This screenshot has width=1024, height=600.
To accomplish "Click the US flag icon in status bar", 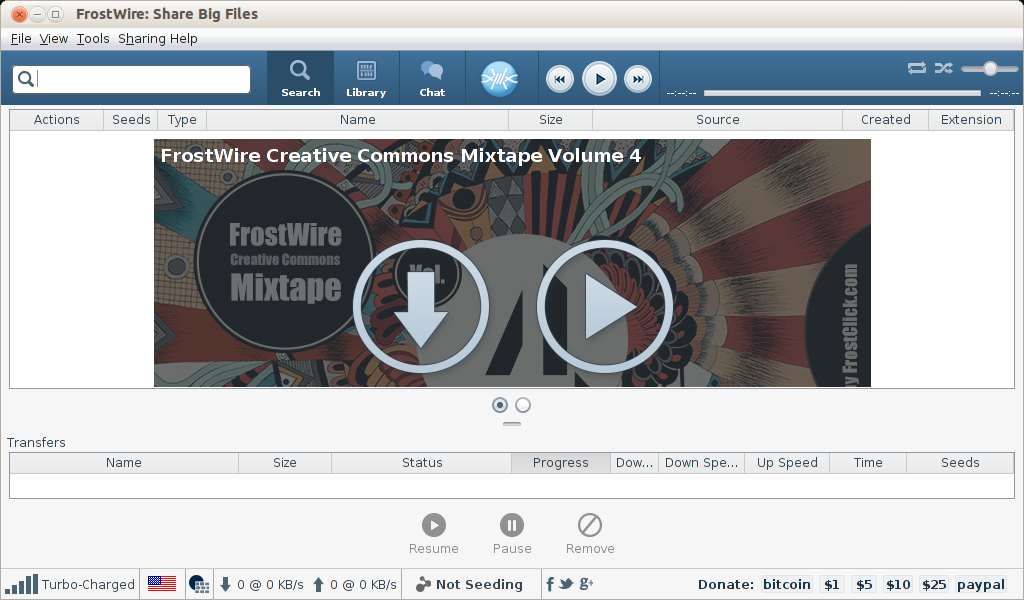I will point(161,584).
